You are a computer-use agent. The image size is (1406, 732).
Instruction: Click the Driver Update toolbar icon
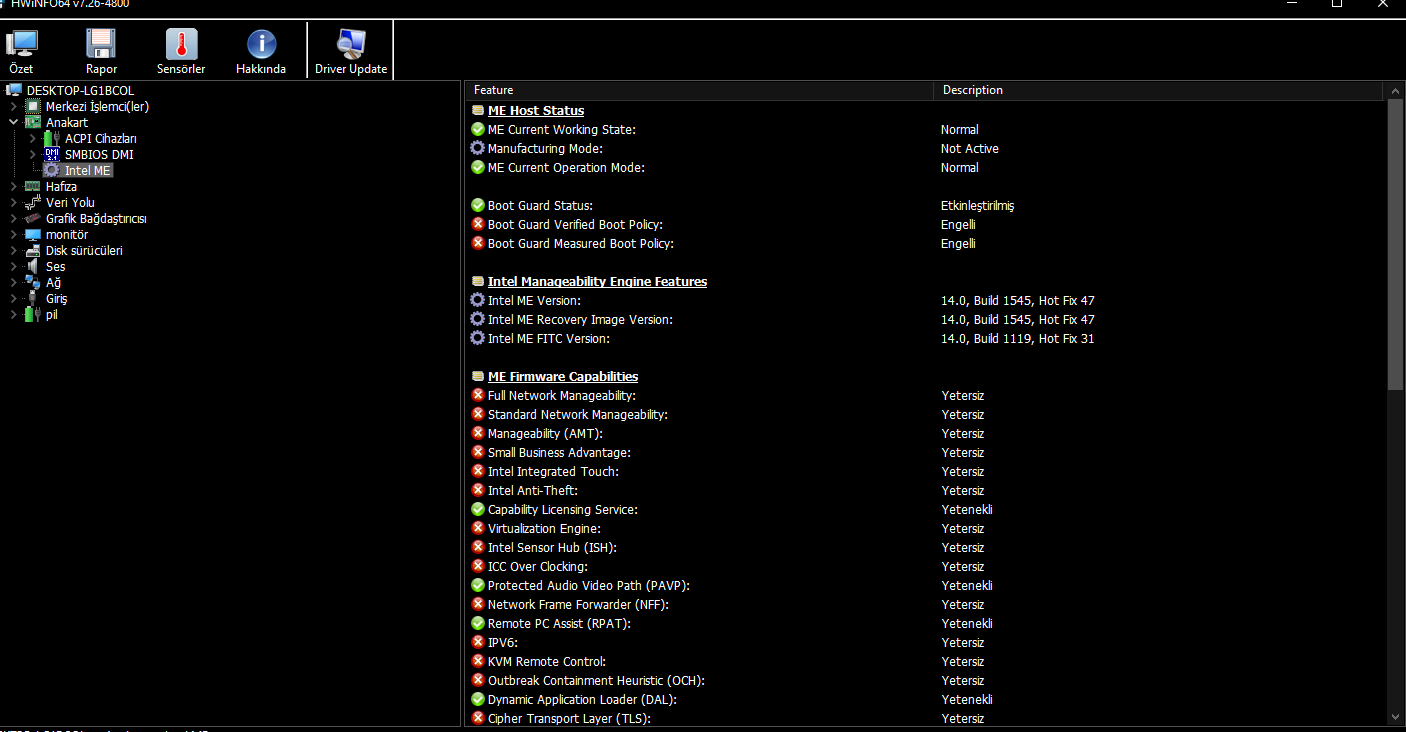(x=351, y=44)
